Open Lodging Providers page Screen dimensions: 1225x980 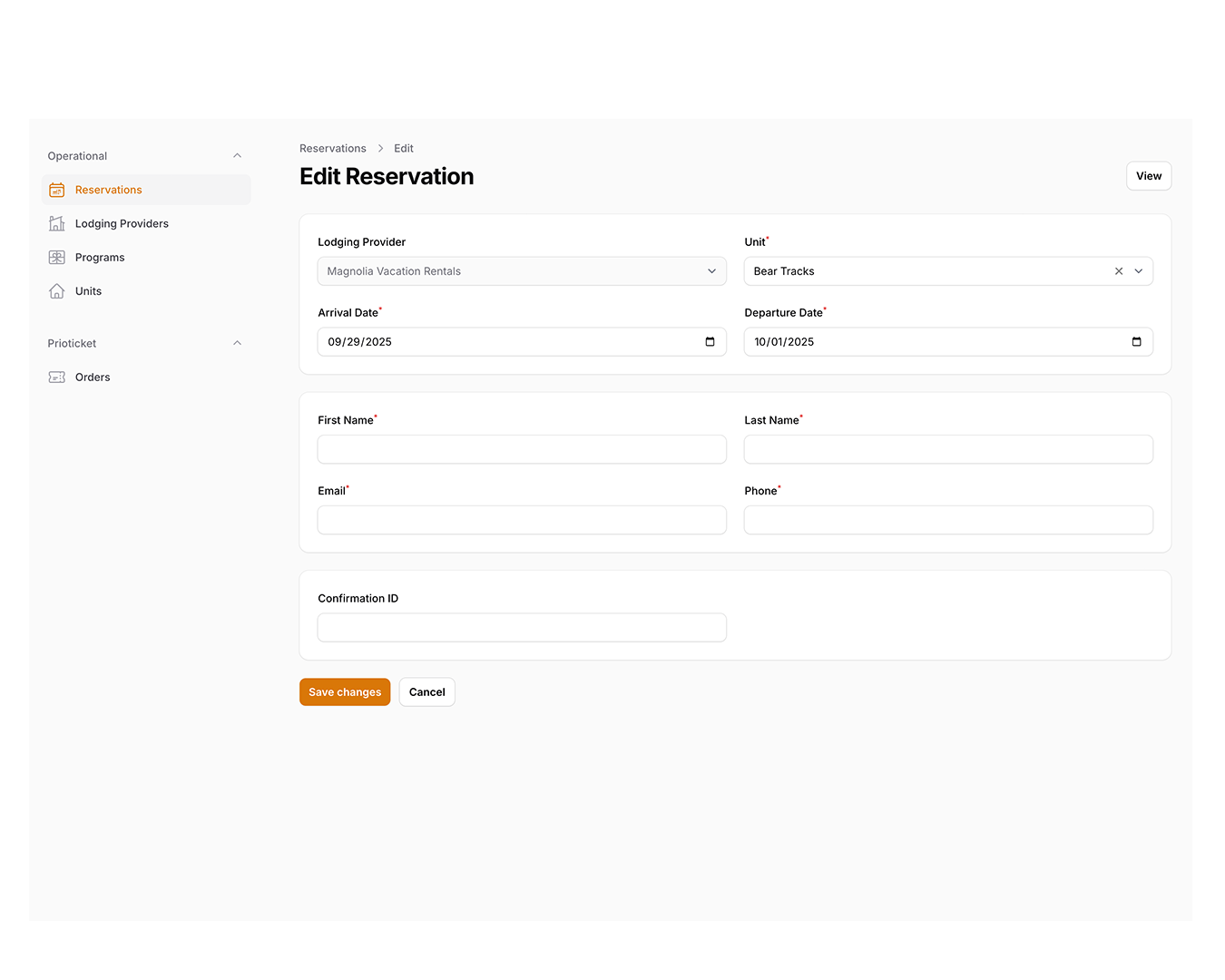coord(146,223)
